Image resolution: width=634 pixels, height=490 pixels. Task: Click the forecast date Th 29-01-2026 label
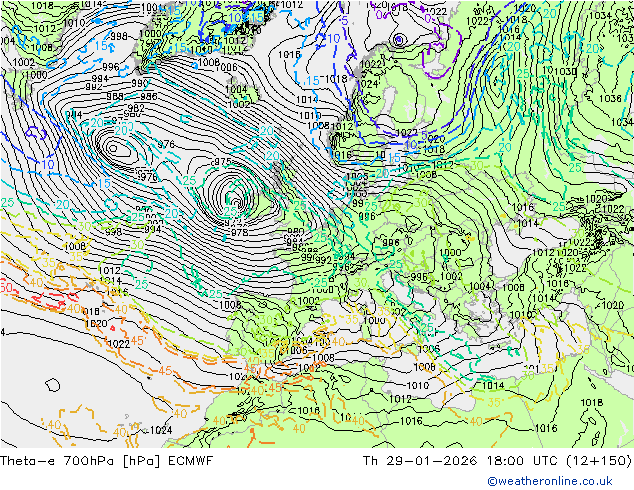tap(419, 460)
